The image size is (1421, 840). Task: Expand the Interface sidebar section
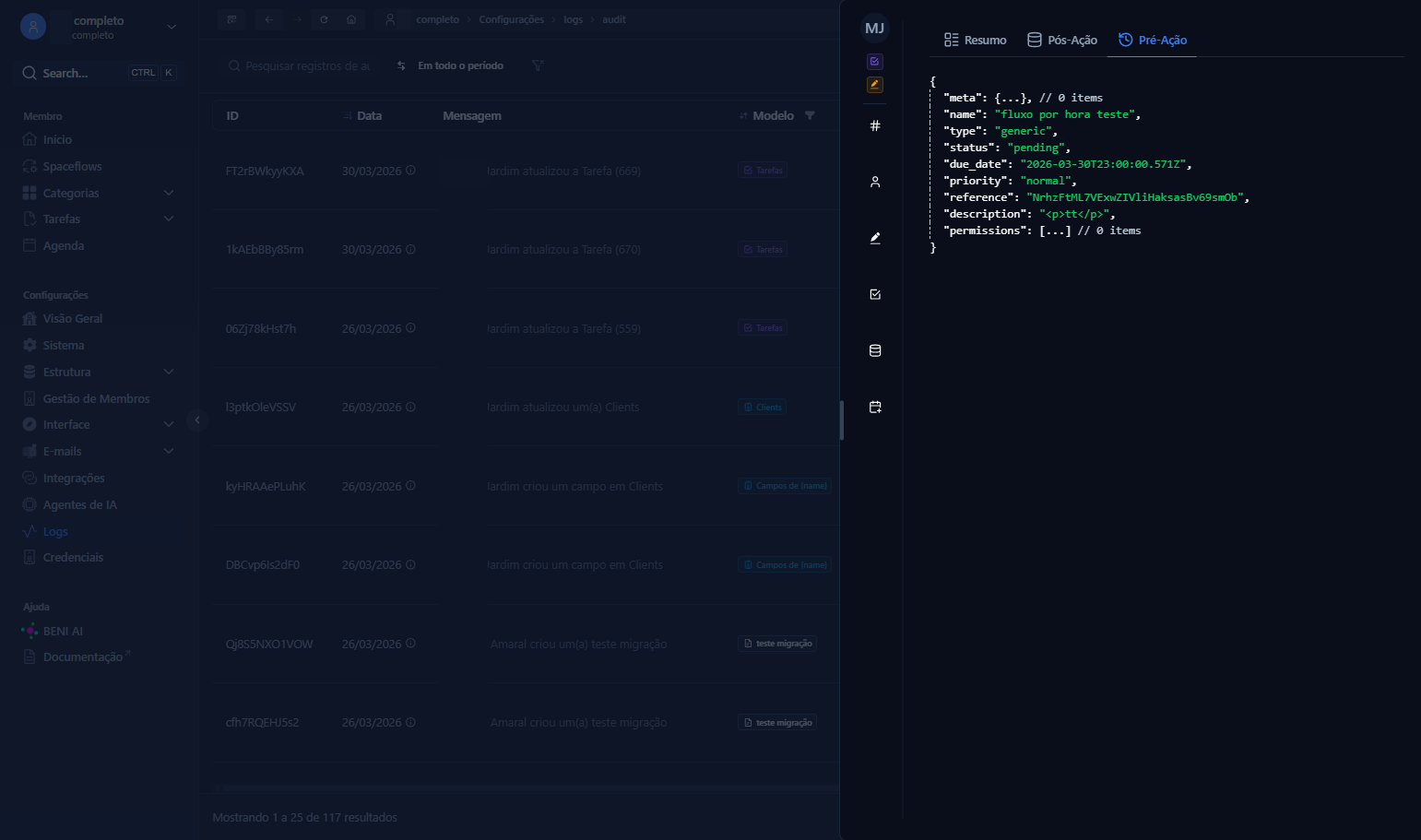[x=169, y=424]
